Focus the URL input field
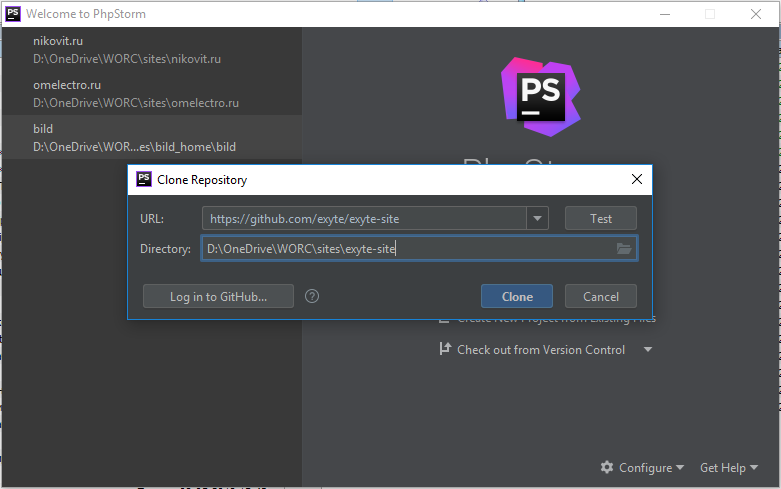This screenshot has height=489, width=781. click(364, 218)
